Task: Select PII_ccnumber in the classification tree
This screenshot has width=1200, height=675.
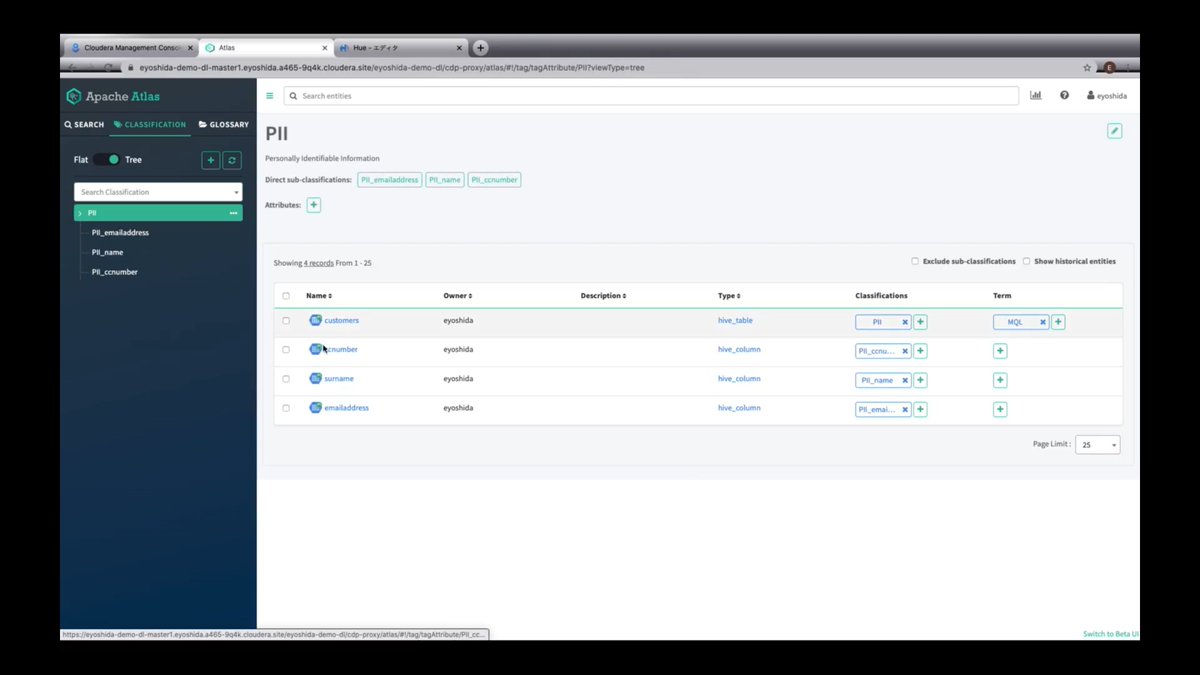Action: pyautogui.click(x=115, y=272)
